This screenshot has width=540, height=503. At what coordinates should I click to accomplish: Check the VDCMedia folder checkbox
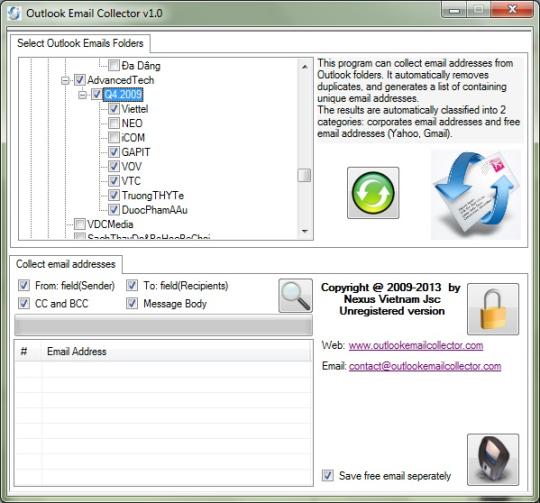(x=80, y=224)
